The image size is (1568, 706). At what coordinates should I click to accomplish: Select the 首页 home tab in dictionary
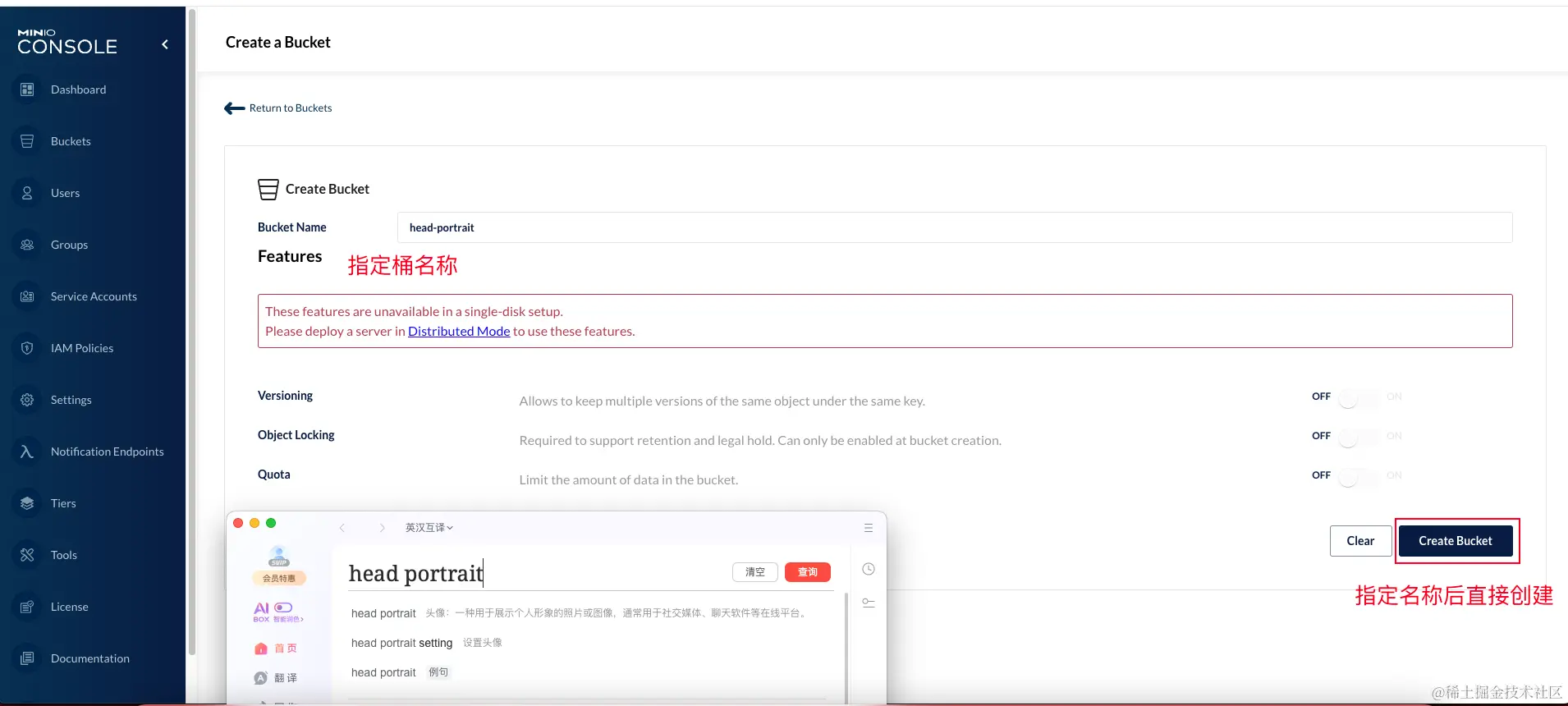276,649
